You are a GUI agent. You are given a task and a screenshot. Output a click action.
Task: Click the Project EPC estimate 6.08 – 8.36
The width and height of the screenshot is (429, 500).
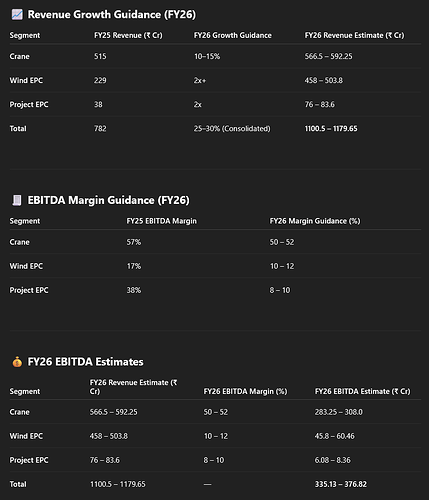point(333,460)
